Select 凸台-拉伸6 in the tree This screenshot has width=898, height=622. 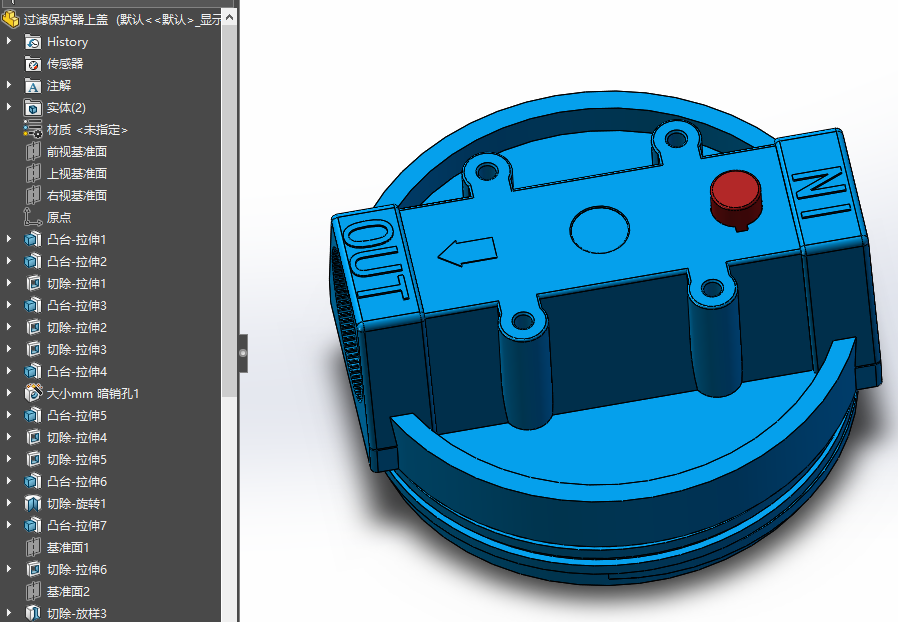(x=77, y=482)
